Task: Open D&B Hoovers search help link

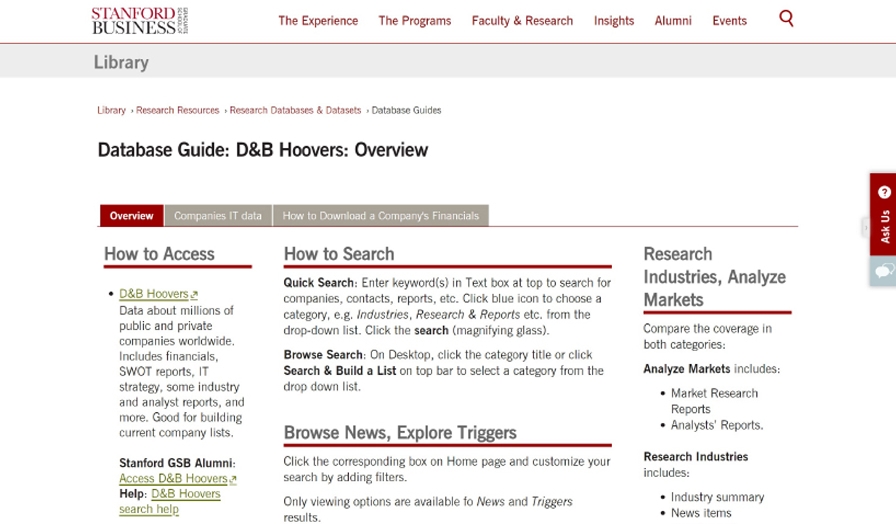Action: tap(170, 501)
